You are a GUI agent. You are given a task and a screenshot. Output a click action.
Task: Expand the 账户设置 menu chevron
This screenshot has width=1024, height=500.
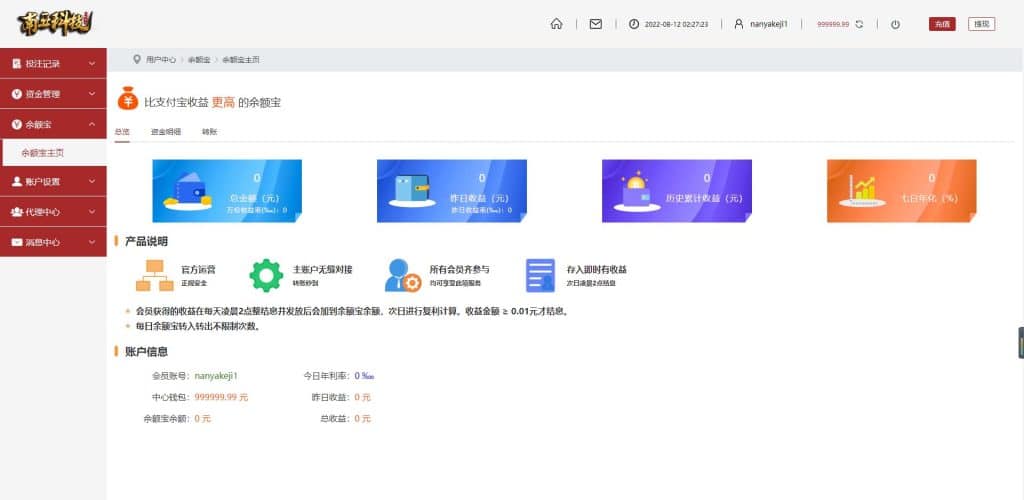tap(92, 181)
